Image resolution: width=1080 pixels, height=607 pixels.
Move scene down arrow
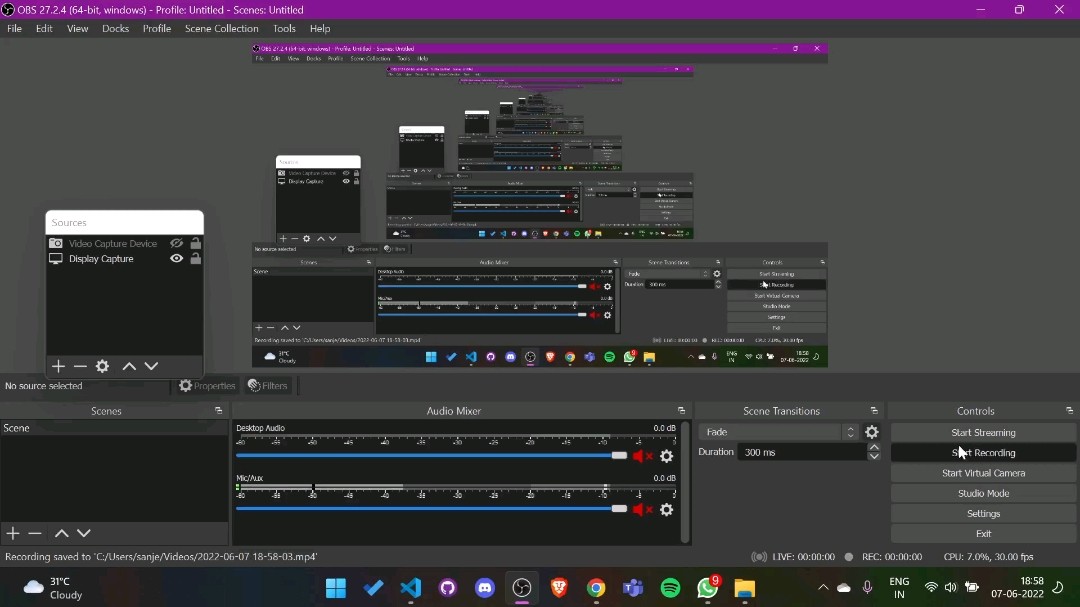pyautogui.click(x=83, y=533)
